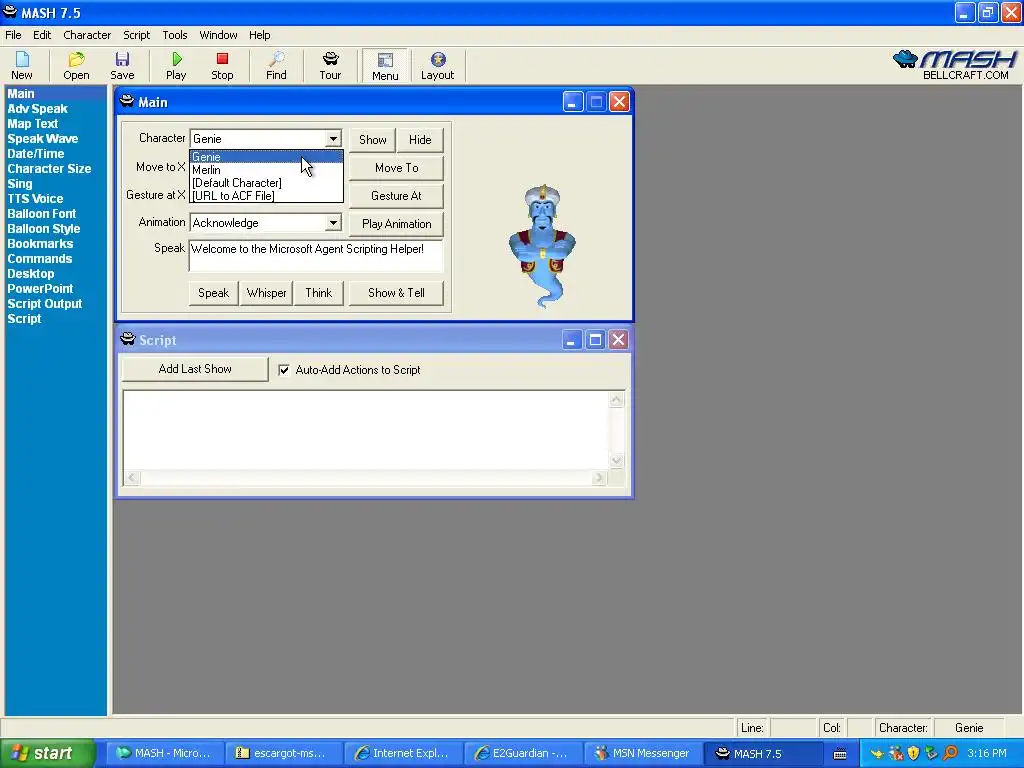
Task: Switch to Internet Explorer taskbar item
Action: click(x=402, y=753)
